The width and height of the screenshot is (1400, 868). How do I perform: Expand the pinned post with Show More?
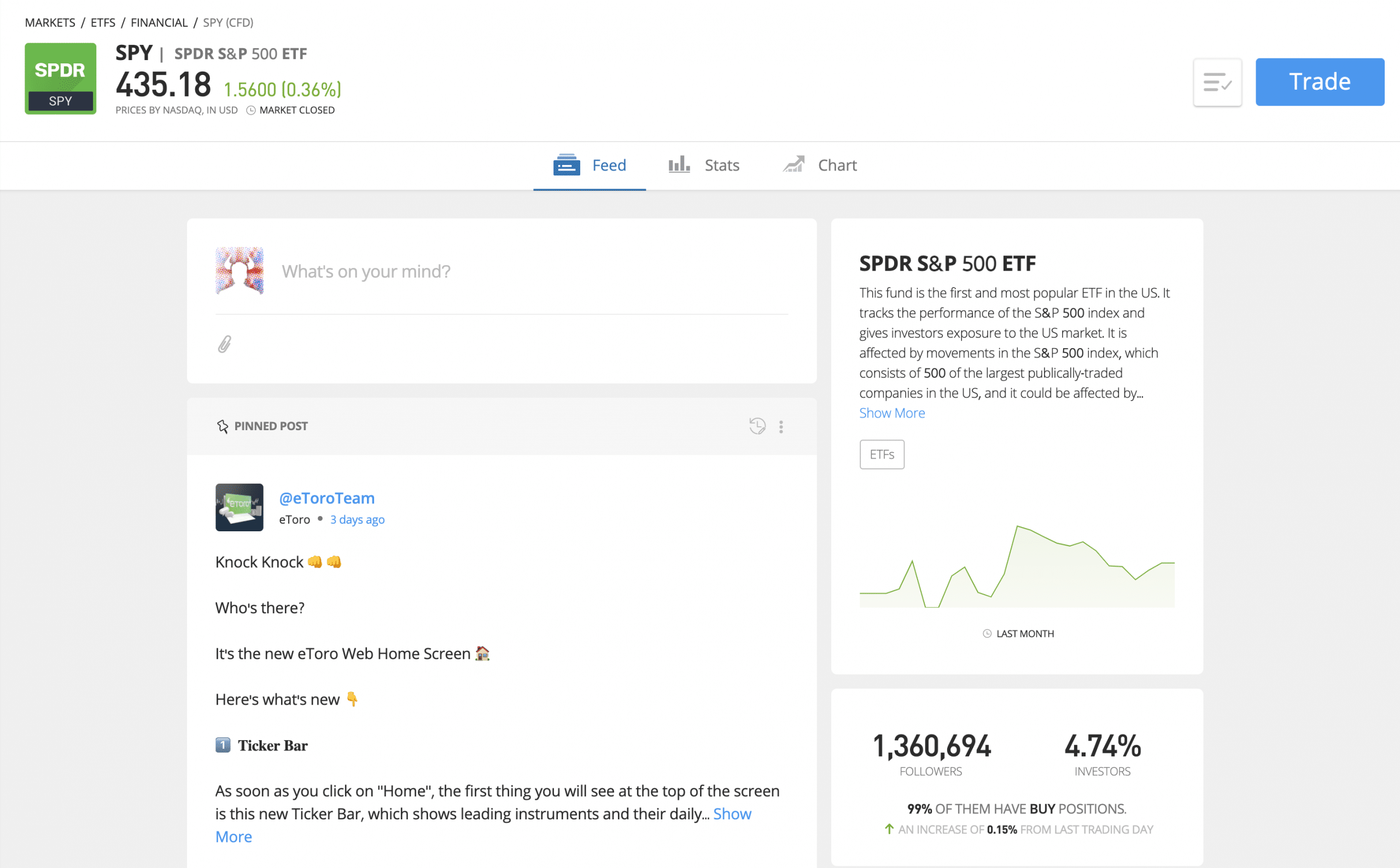coord(732,813)
